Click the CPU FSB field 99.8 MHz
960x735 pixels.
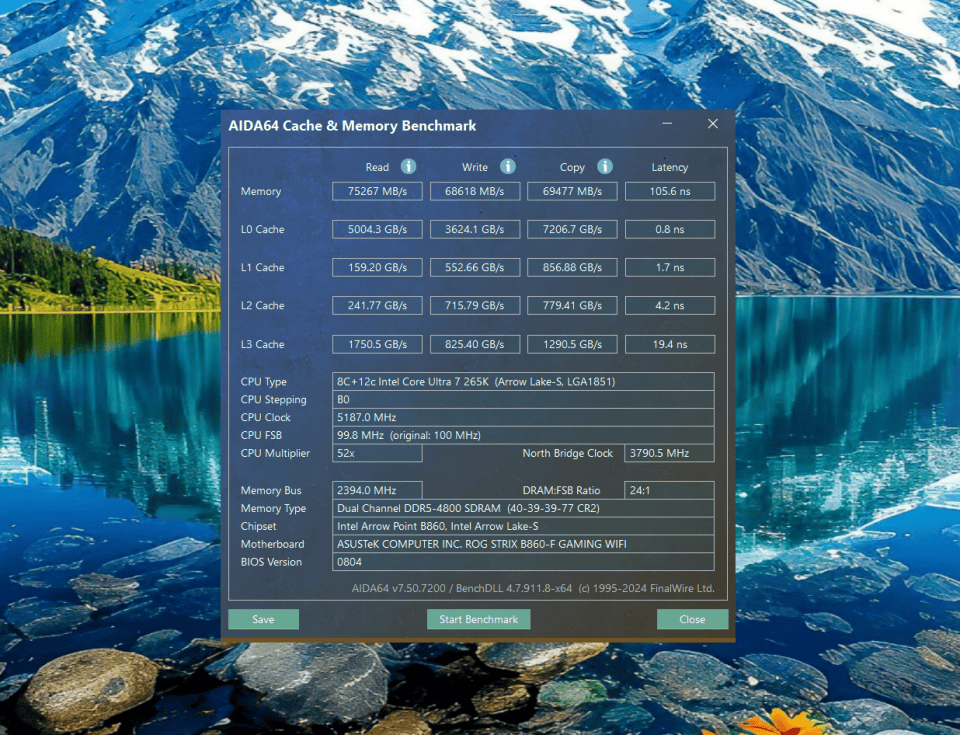click(x=523, y=435)
